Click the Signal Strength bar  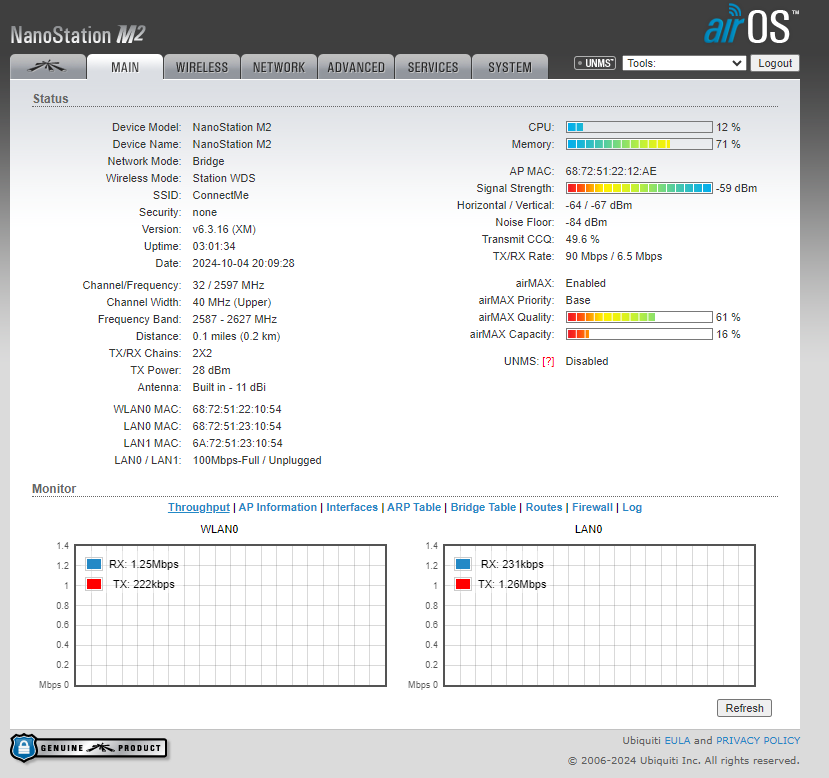click(639, 188)
